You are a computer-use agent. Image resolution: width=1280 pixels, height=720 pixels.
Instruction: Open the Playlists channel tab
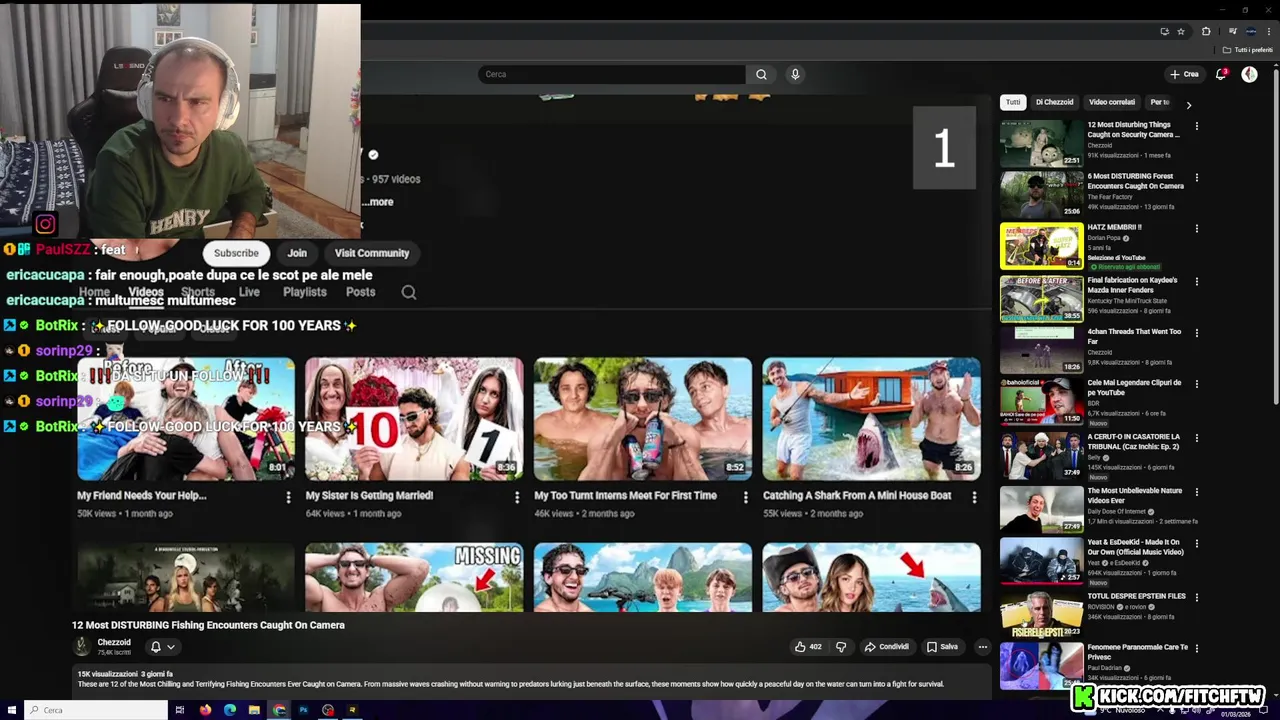tap(305, 292)
